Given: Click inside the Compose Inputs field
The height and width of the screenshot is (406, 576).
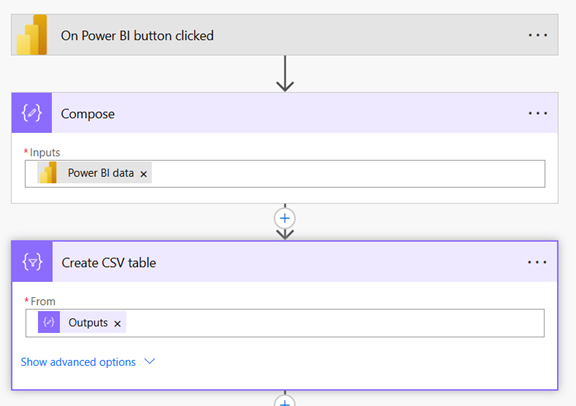Looking at the screenshot, I should click(x=285, y=174).
